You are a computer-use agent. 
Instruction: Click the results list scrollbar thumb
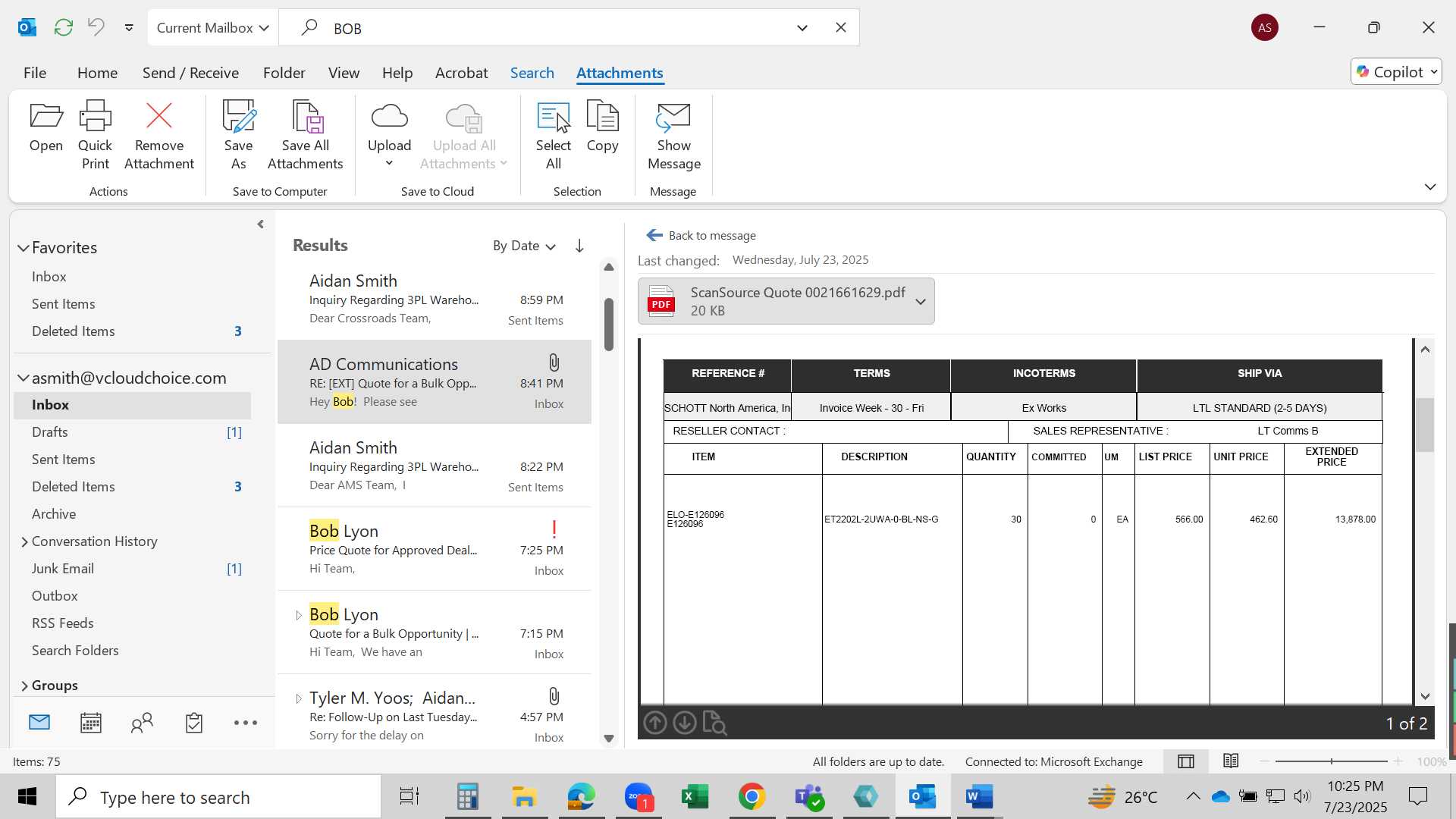coord(609,325)
